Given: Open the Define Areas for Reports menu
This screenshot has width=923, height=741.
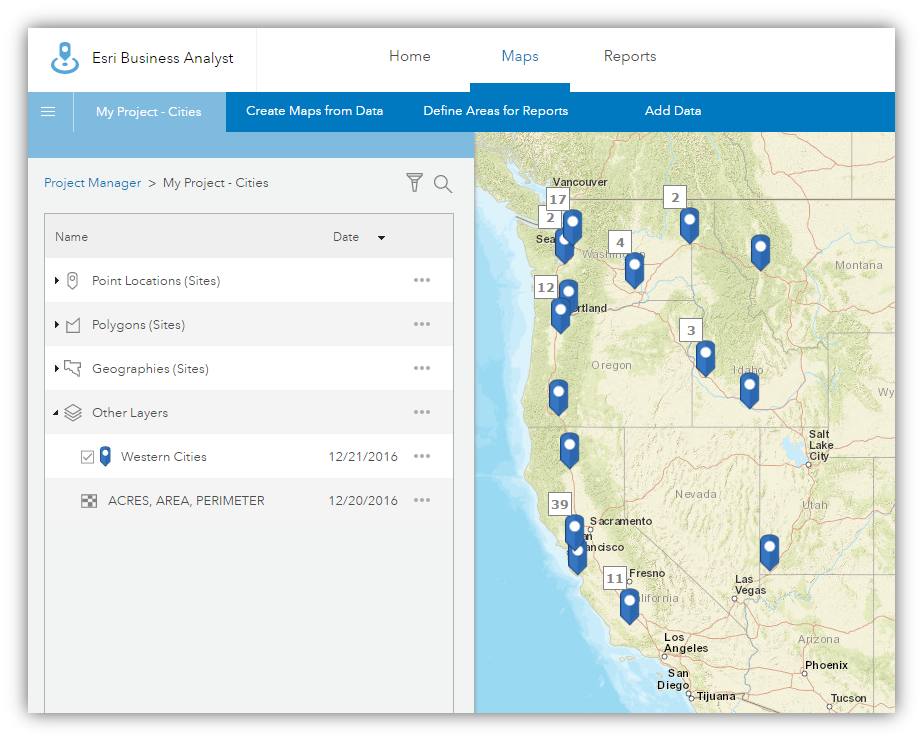Looking at the screenshot, I should (496, 111).
